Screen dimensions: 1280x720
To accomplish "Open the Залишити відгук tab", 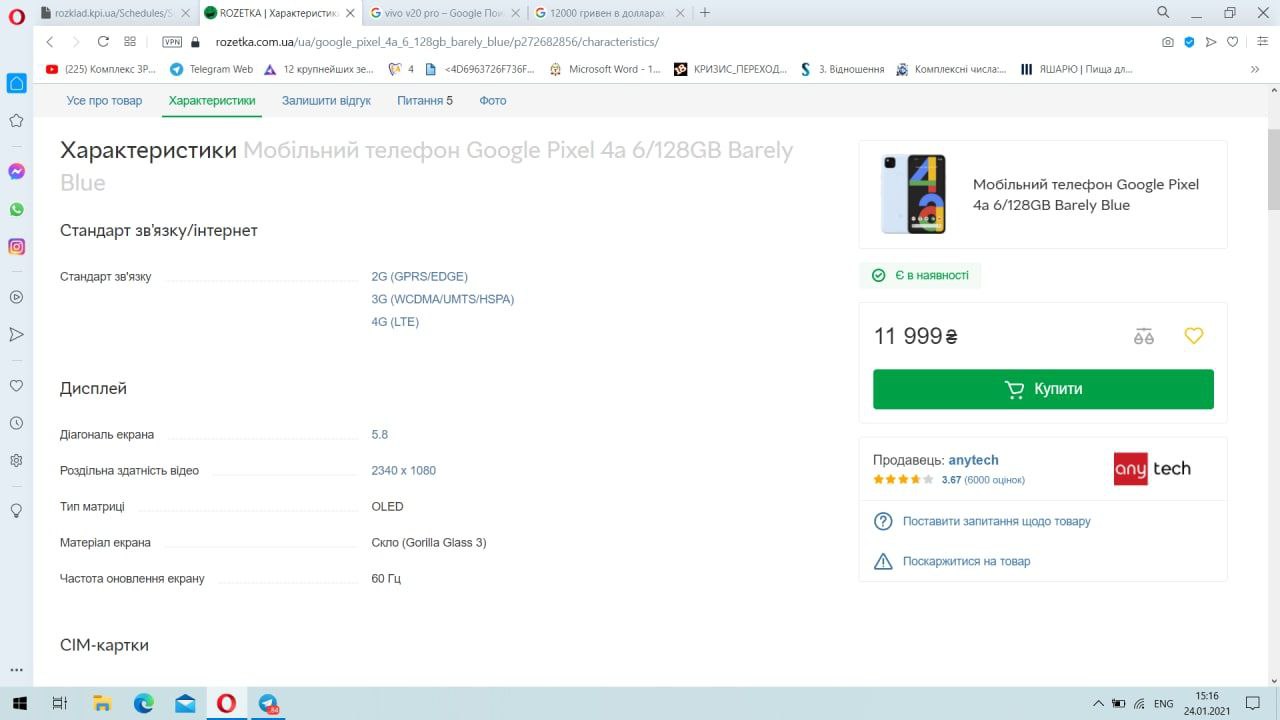I will click(326, 101).
